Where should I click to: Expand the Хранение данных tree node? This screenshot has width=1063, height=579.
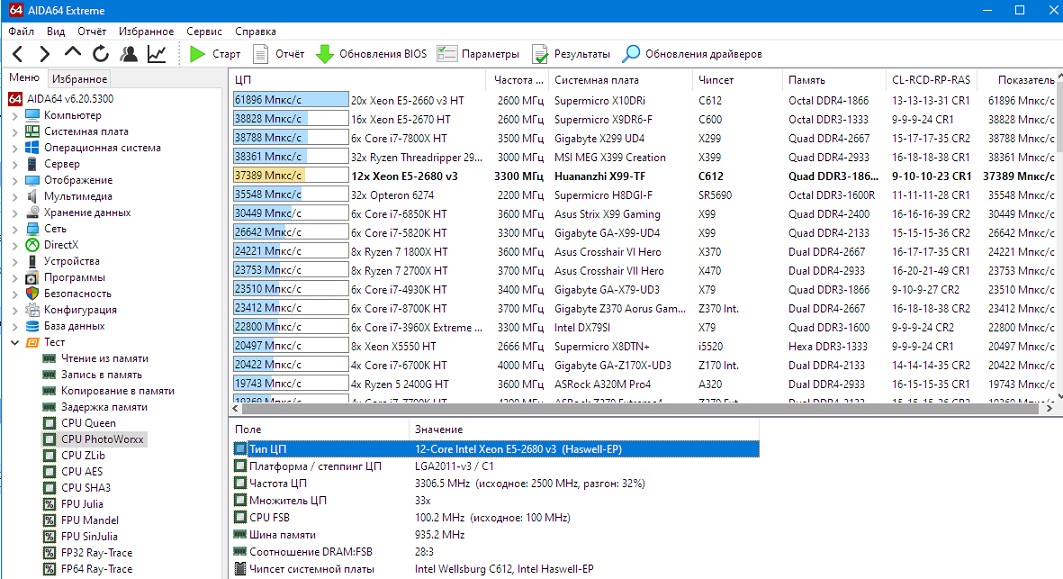[15, 213]
